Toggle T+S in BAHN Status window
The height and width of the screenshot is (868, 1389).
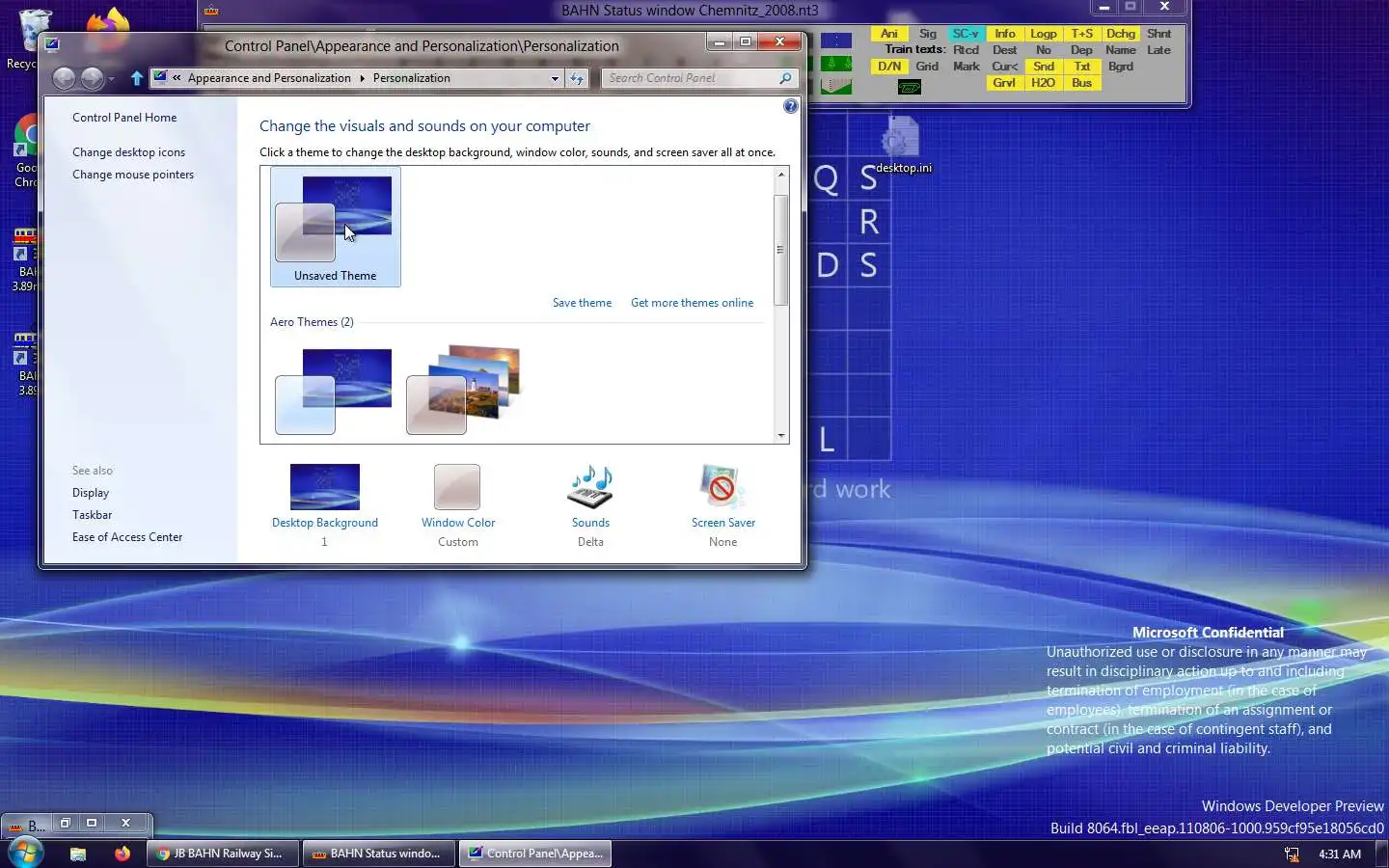1082,34
